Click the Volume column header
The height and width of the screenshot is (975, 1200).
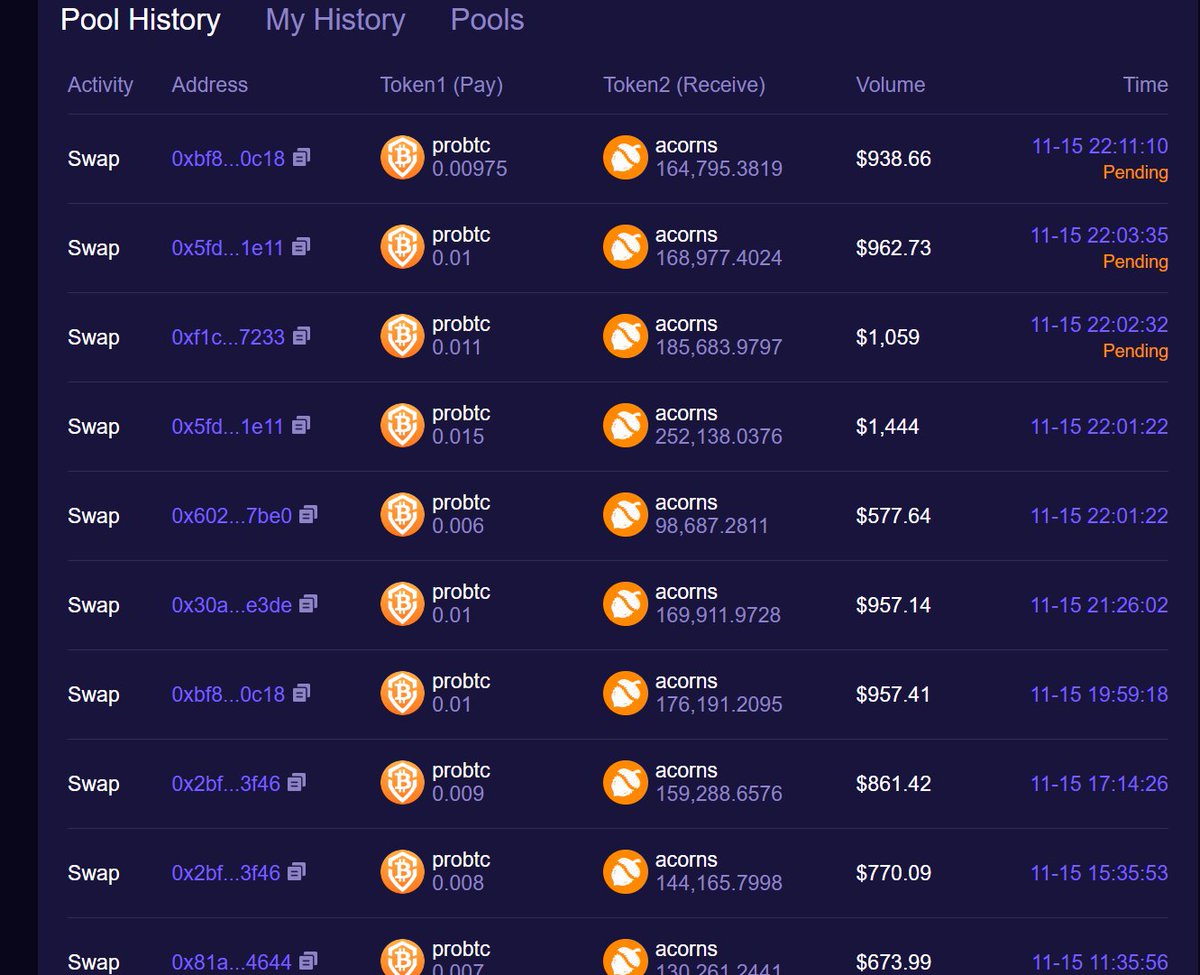(890, 85)
